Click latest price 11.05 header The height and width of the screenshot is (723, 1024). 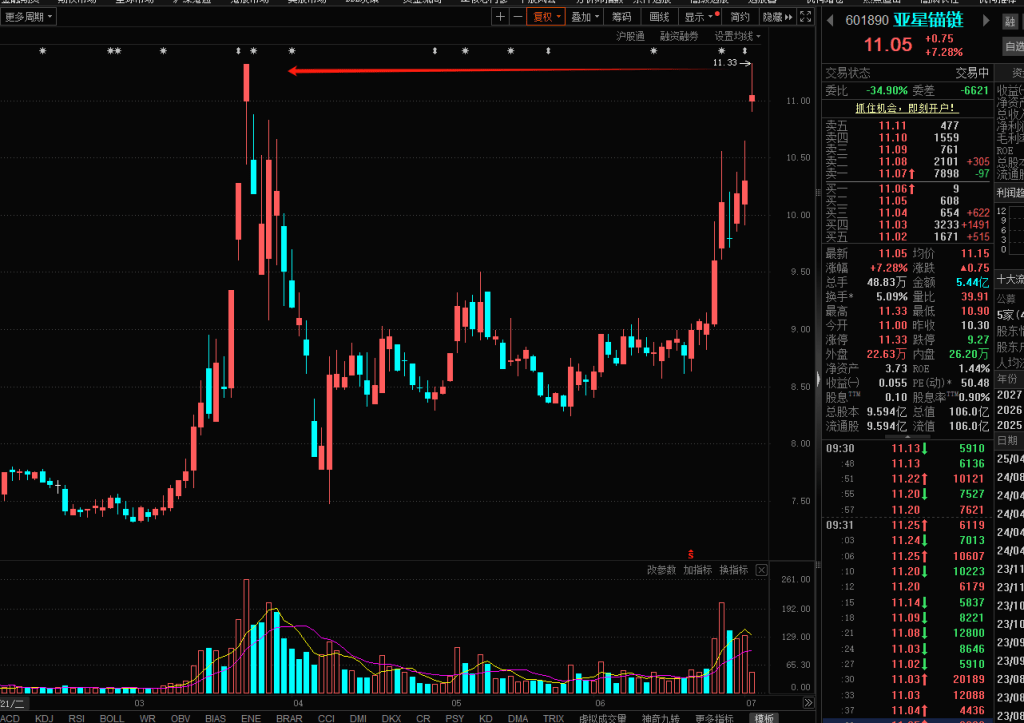[x=888, y=44]
